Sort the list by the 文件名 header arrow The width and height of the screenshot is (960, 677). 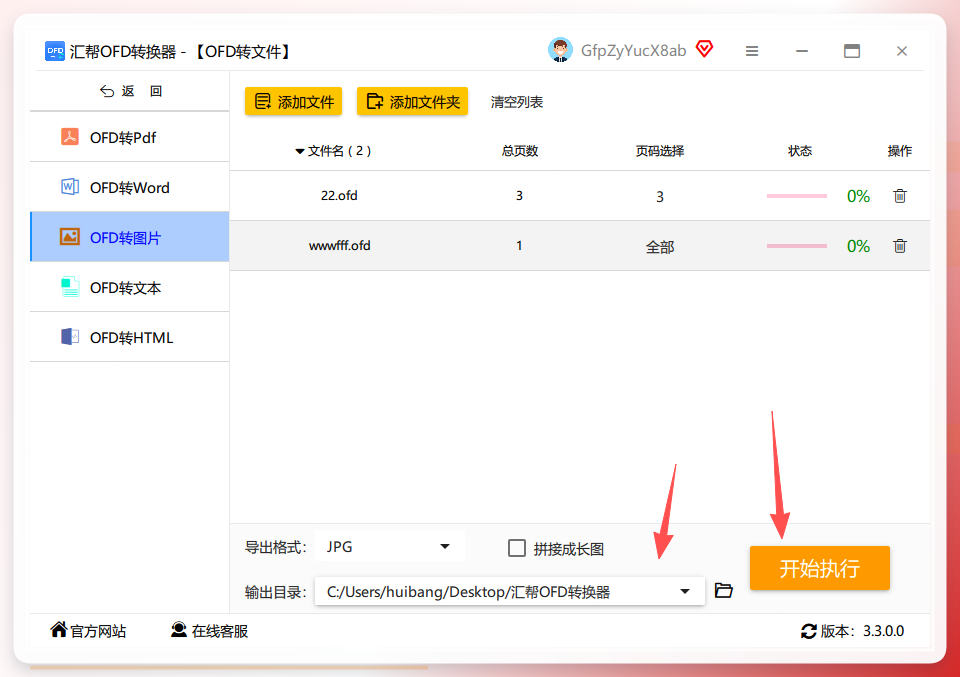pyautogui.click(x=299, y=151)
